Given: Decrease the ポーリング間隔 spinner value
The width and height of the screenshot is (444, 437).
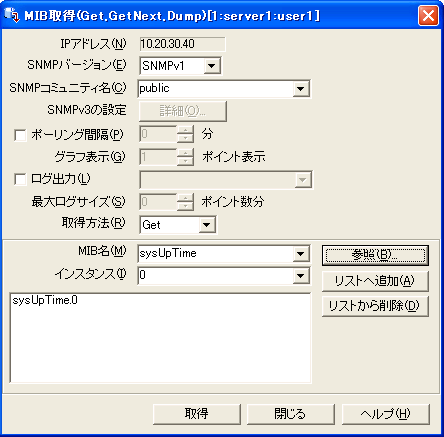Looking at the screenshot, I should tap(185, 138).
